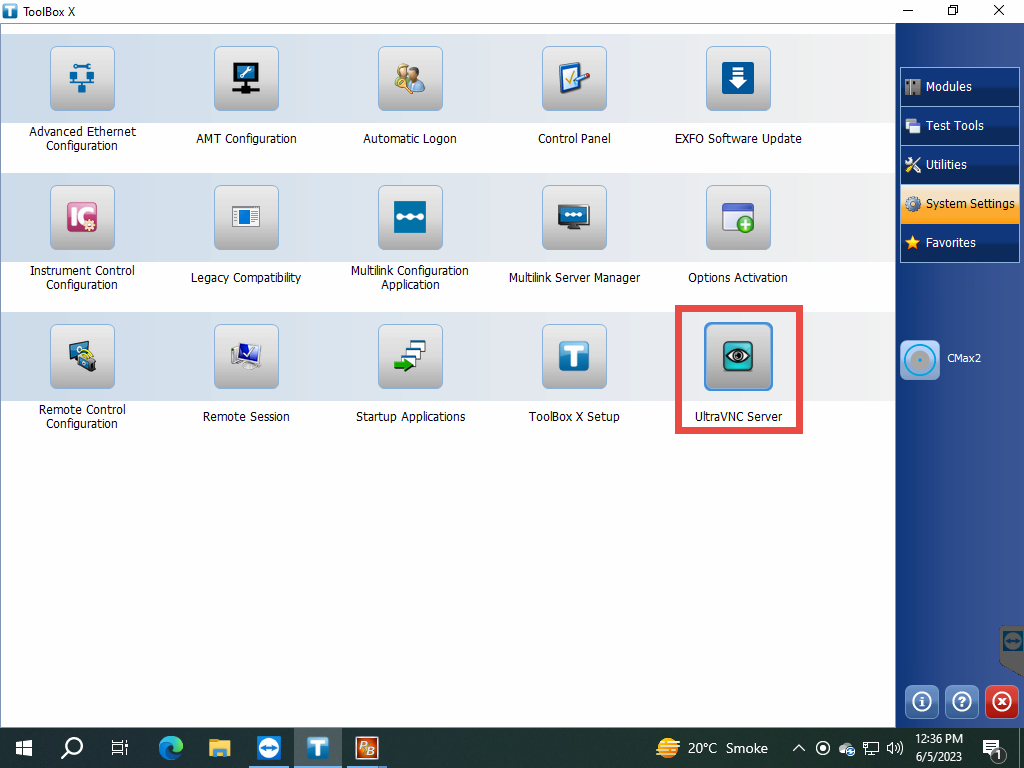Image resolution: width=1024 pixels, height=768 pixels.
Task: Launch AMT Configuration
Action: 246,78
